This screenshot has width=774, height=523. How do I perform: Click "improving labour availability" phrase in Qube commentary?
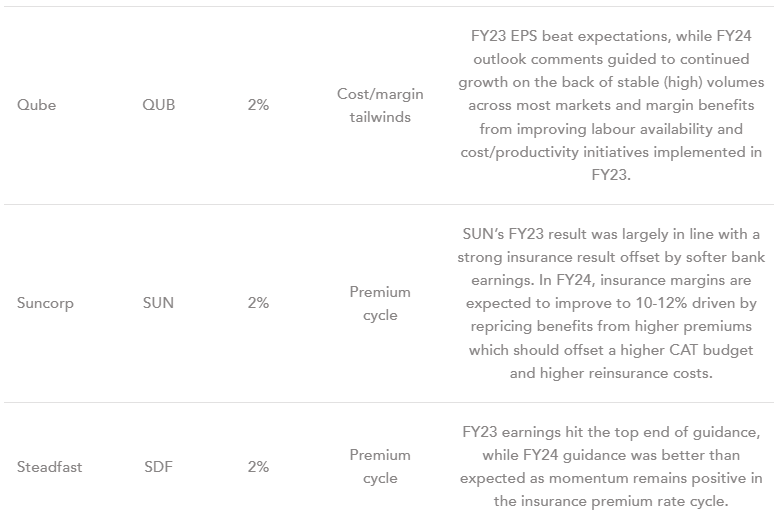click(x=648, y=129)
